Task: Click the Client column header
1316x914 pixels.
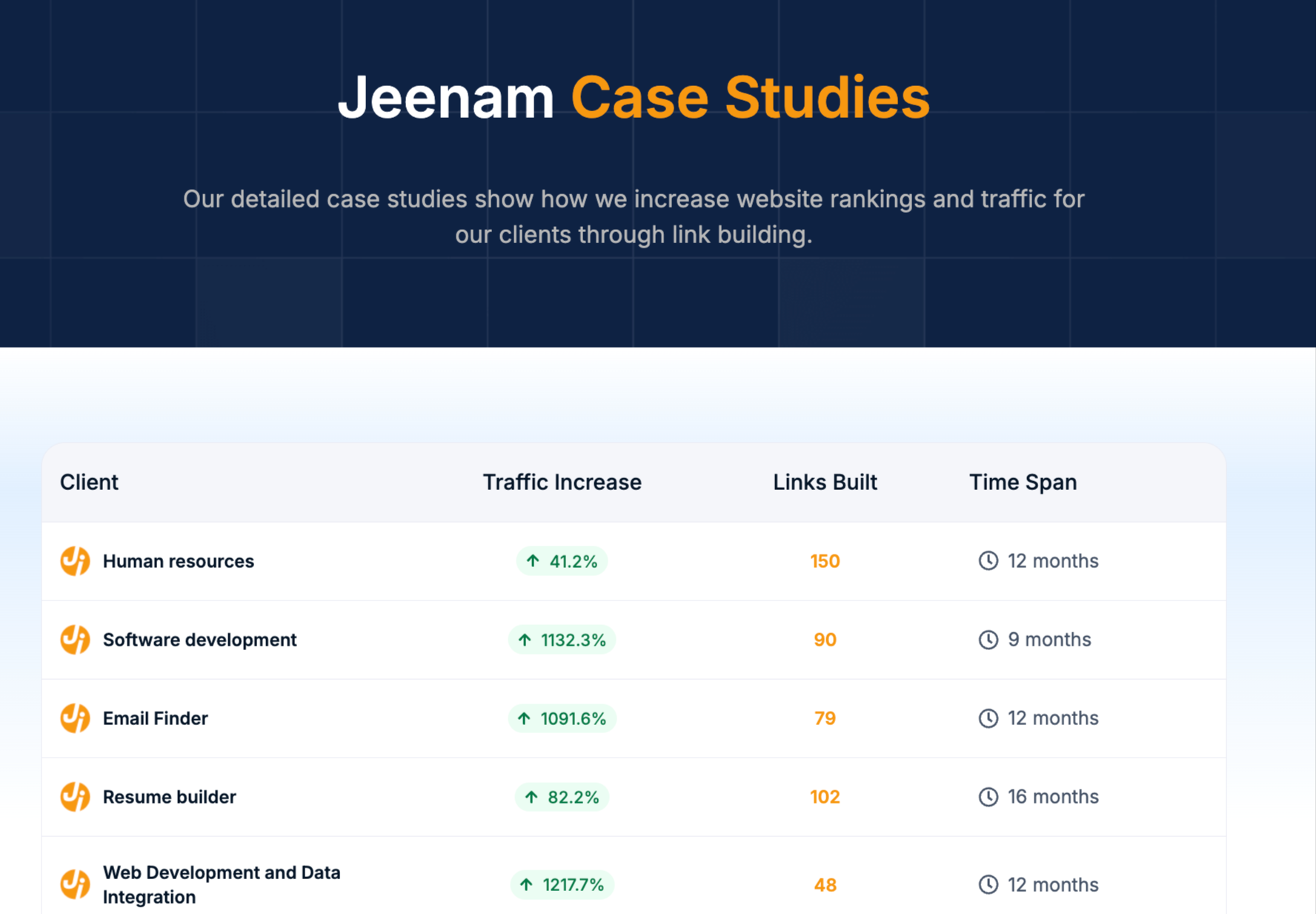Action: click(89, 483)
